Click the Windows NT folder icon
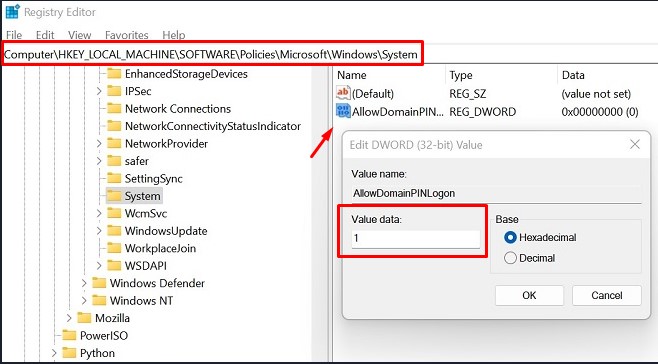Screen dimensions: 658x364 (99, 301)
